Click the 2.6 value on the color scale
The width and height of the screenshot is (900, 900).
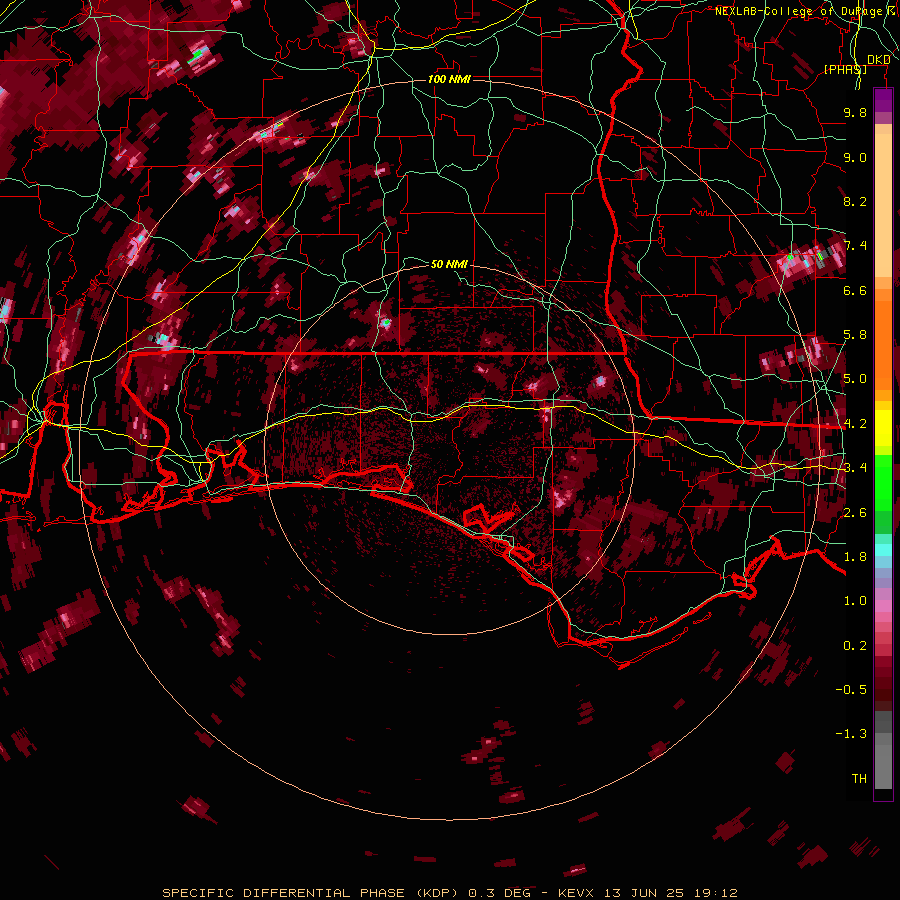pos(855,513)
